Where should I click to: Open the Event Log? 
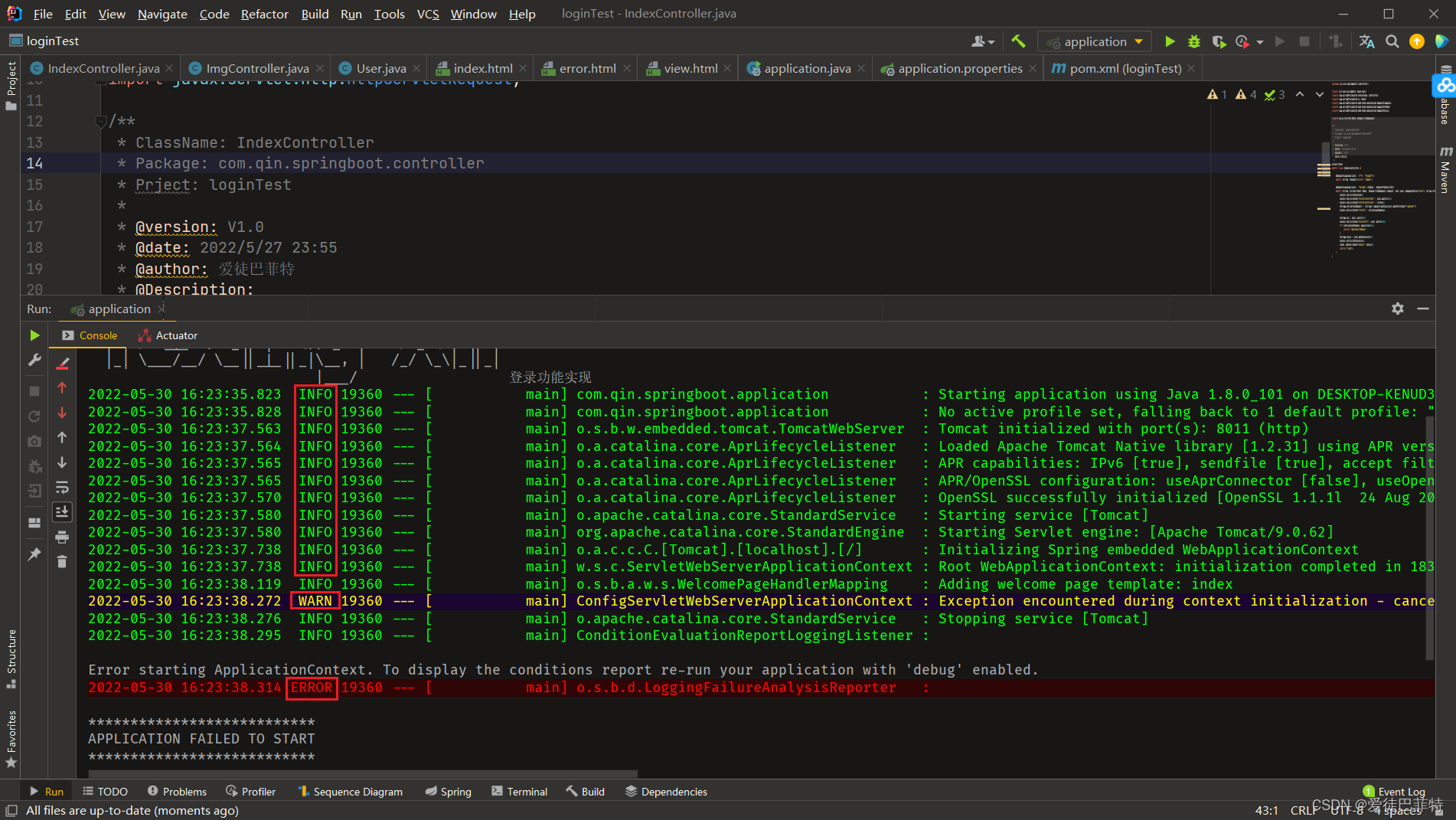click(x=1394, y=792)
